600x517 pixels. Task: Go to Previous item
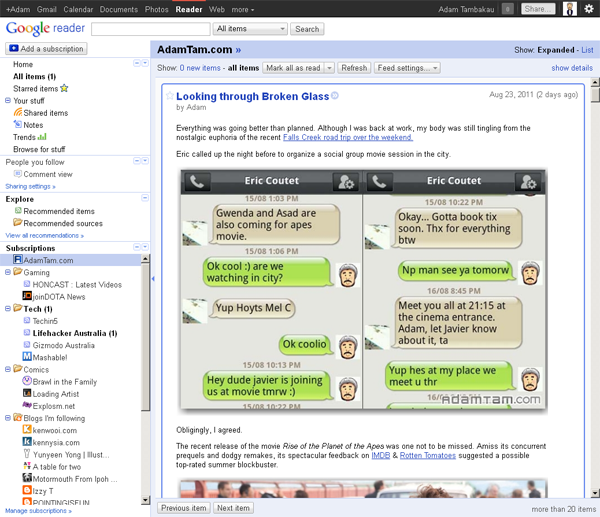click(x=184, y=508)
